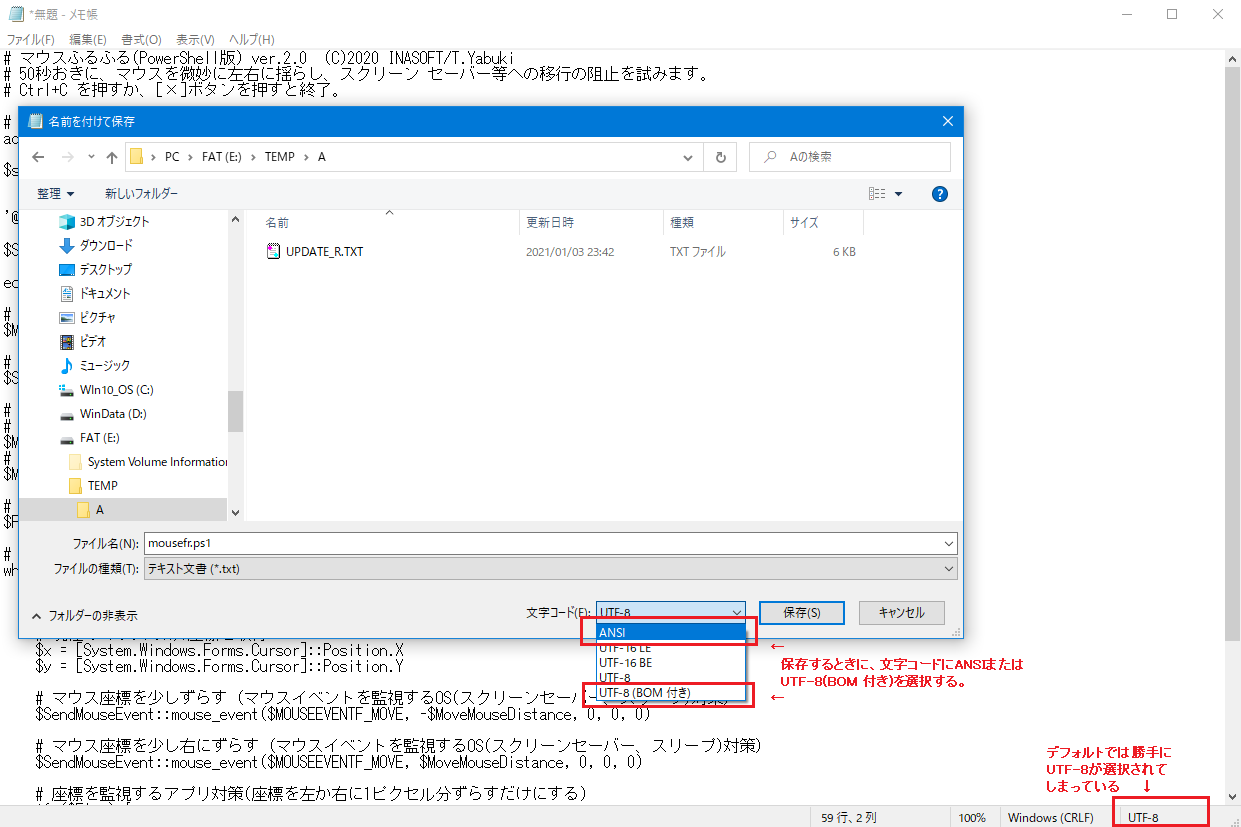Screen dimensions: 1241x827
Task: Open the view options dropdown
Action: coord(898,194)
